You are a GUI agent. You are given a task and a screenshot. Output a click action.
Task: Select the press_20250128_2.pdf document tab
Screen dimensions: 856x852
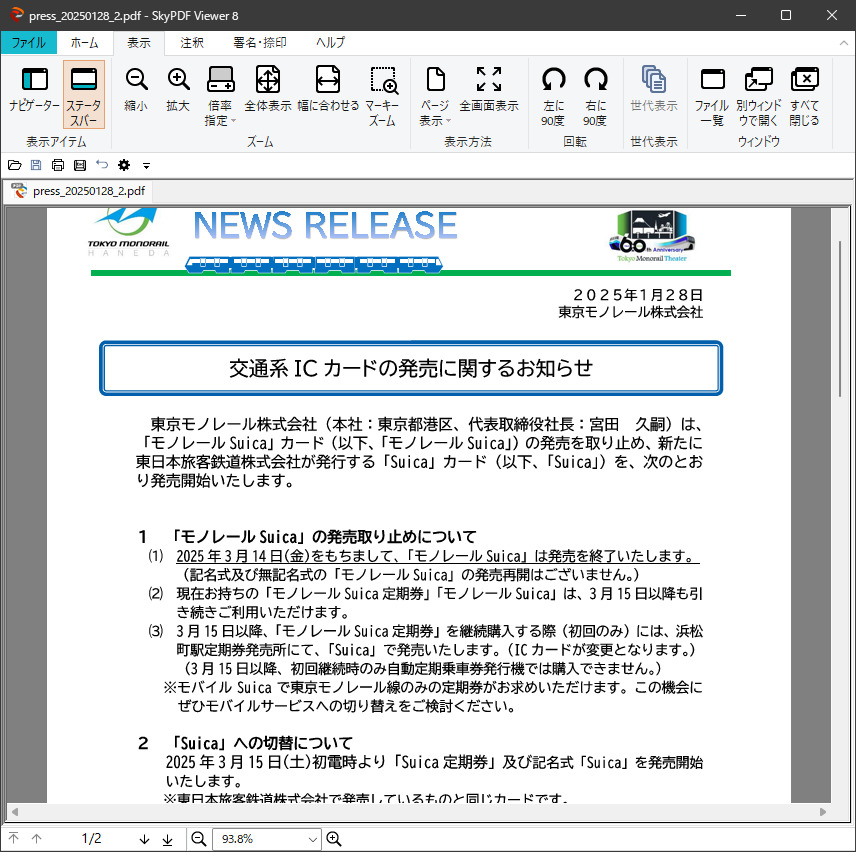coord(80,191)
